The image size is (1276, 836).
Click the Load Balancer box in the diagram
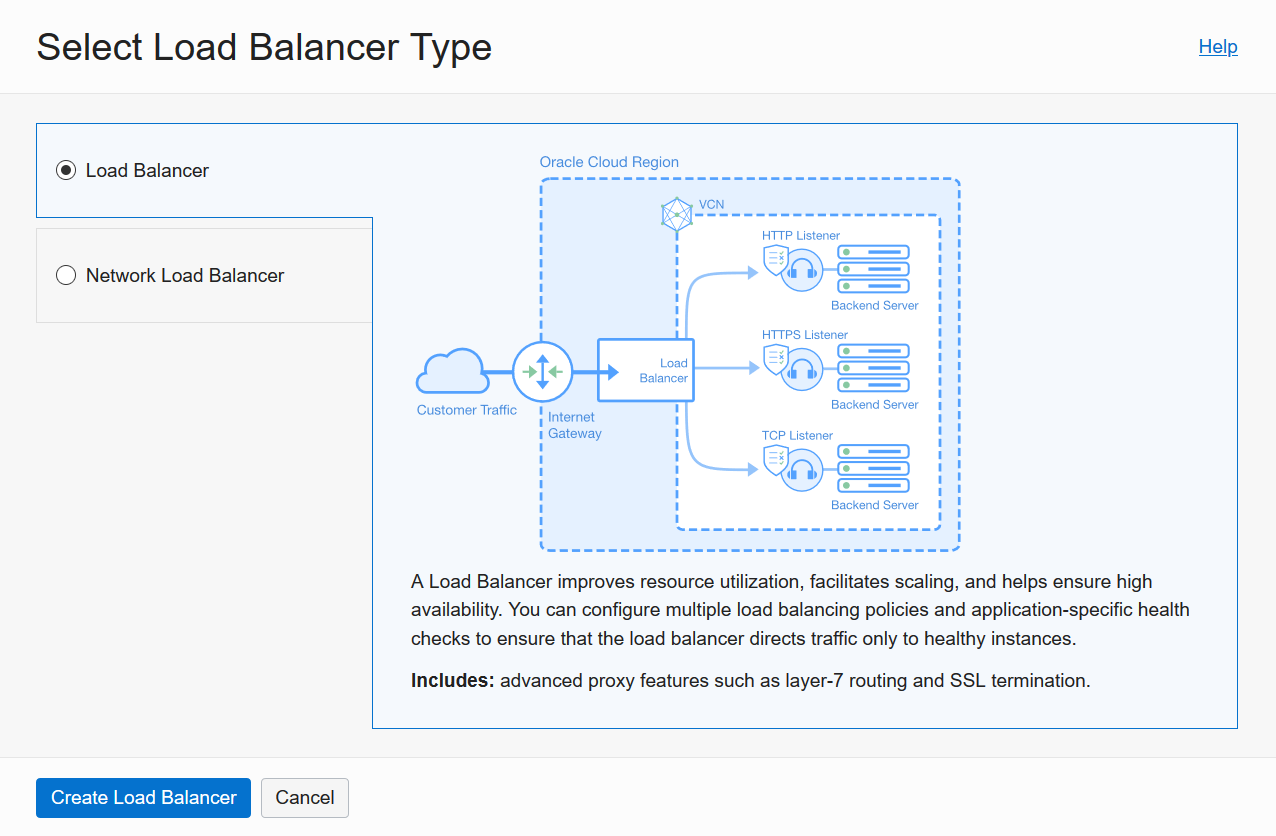tap(645, 371)
